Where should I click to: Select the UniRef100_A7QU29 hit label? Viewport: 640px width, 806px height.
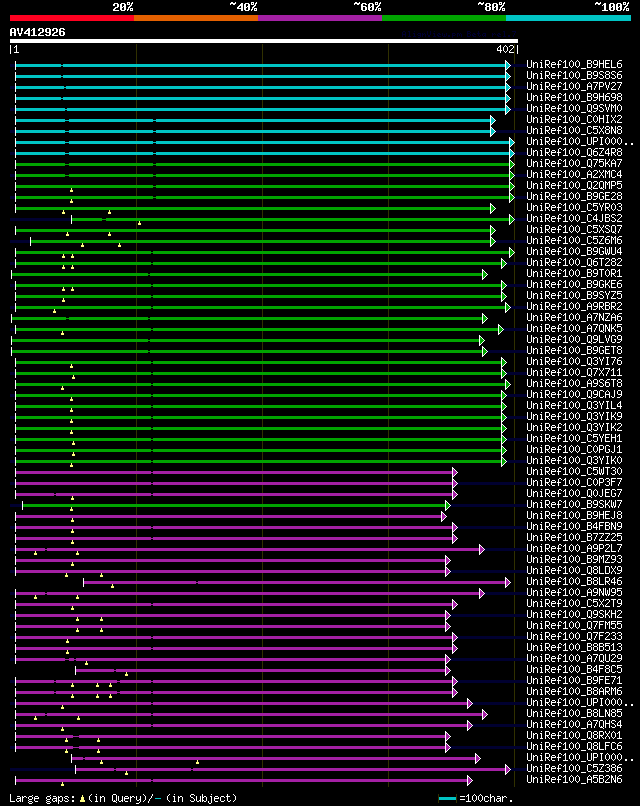pyautogui.click(x=574, y=658)
